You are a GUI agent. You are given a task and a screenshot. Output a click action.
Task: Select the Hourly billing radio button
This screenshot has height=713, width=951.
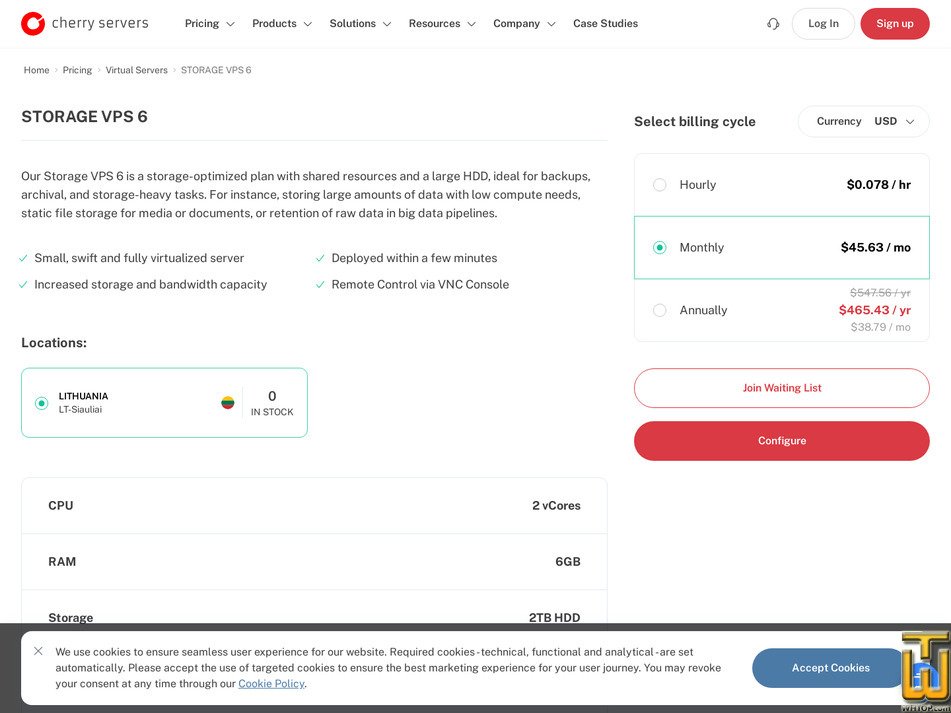click(659, 185)
